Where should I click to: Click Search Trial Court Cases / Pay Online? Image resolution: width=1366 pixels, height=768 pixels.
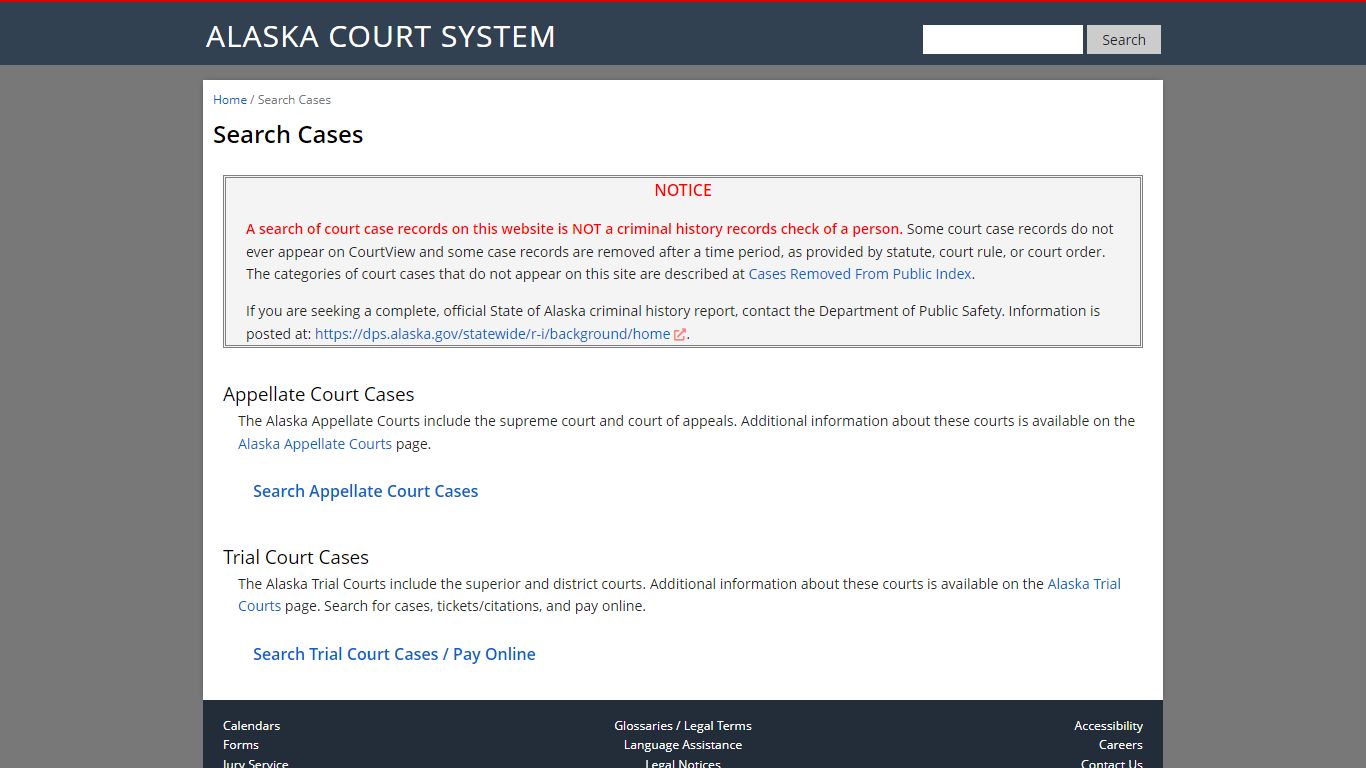coord(394,654)
